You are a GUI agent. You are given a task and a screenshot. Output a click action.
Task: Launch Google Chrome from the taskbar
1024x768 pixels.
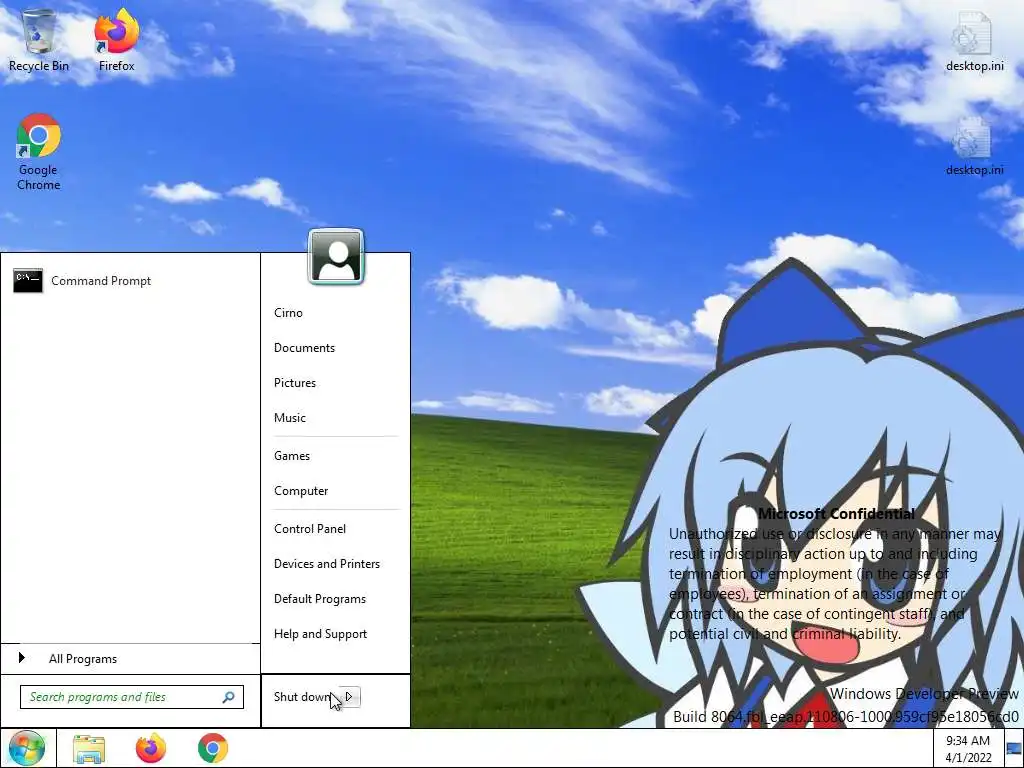click(x=213, y=748)
